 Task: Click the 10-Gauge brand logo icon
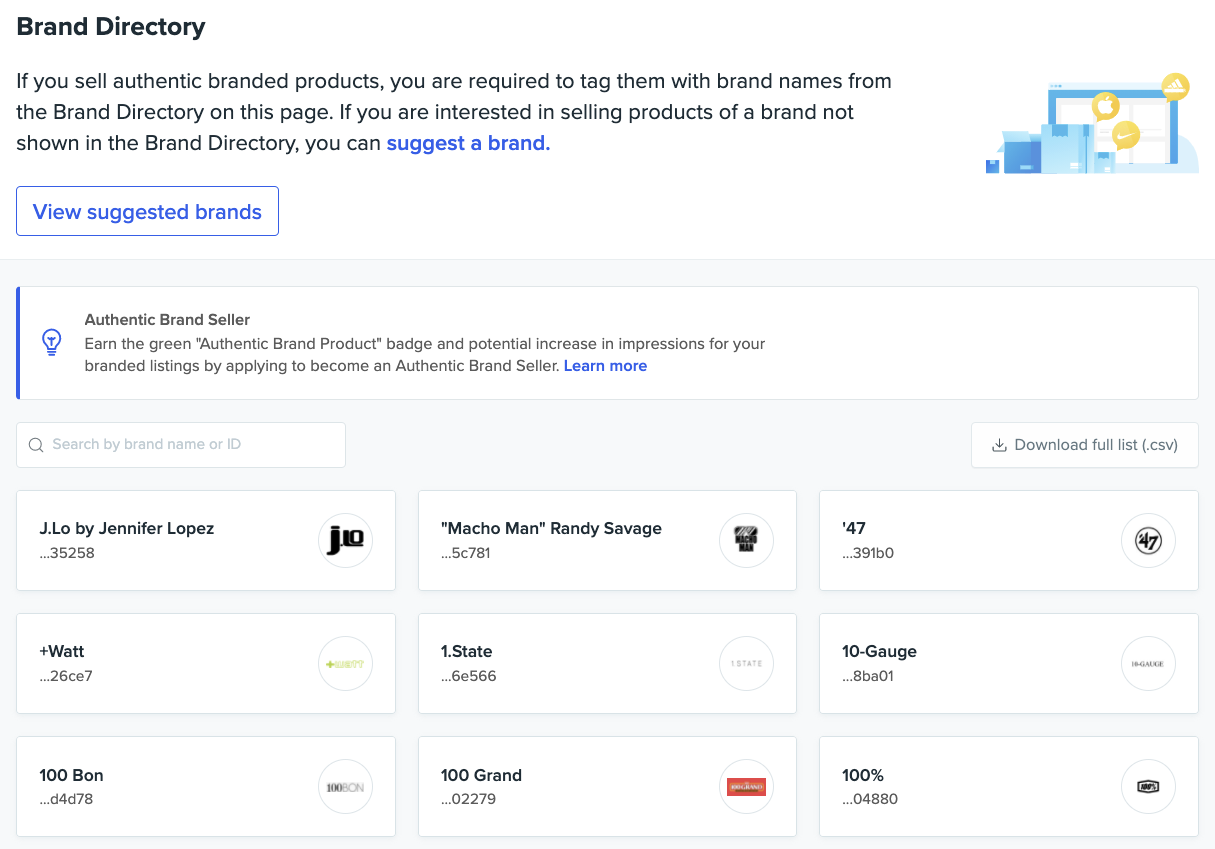1148,664
